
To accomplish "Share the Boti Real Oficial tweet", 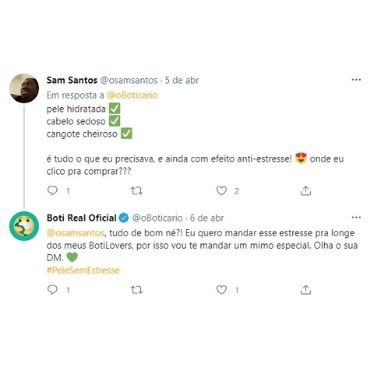I will [306, 289].
